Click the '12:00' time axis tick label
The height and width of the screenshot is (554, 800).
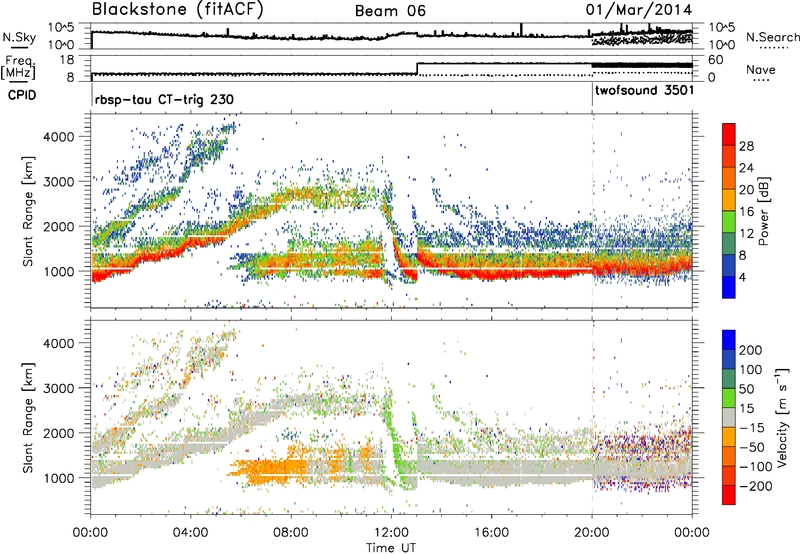click(x=391, y=533)
